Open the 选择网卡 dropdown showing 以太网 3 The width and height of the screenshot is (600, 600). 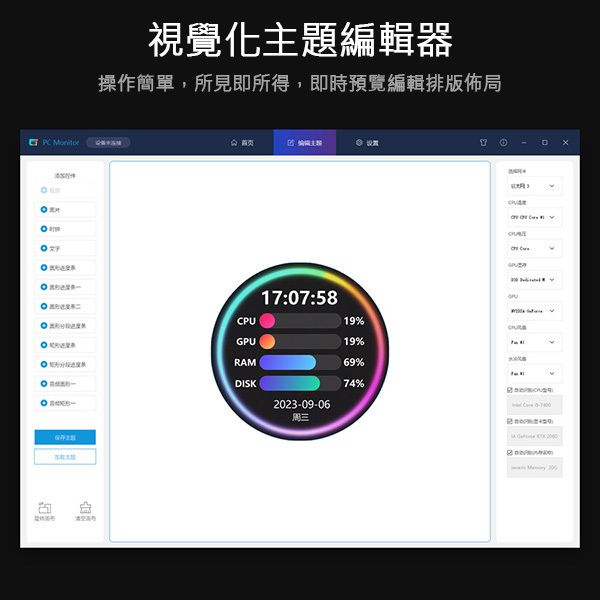pos(535,186)
